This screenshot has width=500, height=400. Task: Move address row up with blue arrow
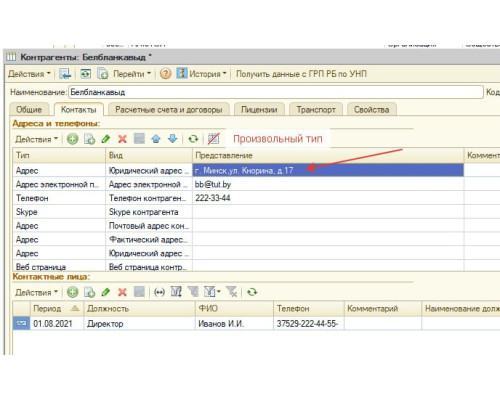(x=156, y=139)
